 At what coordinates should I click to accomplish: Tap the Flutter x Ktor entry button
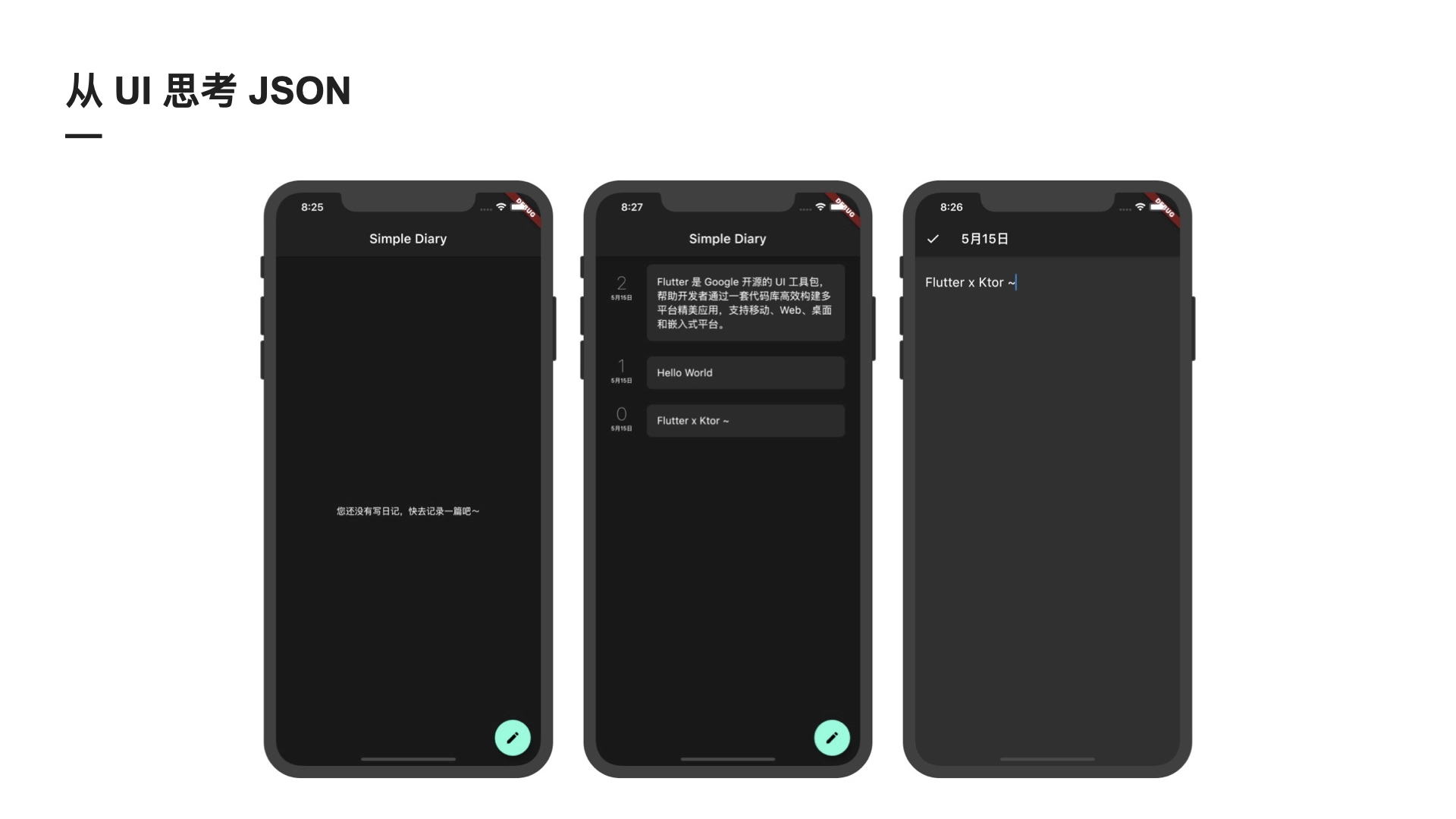point(745,420)
